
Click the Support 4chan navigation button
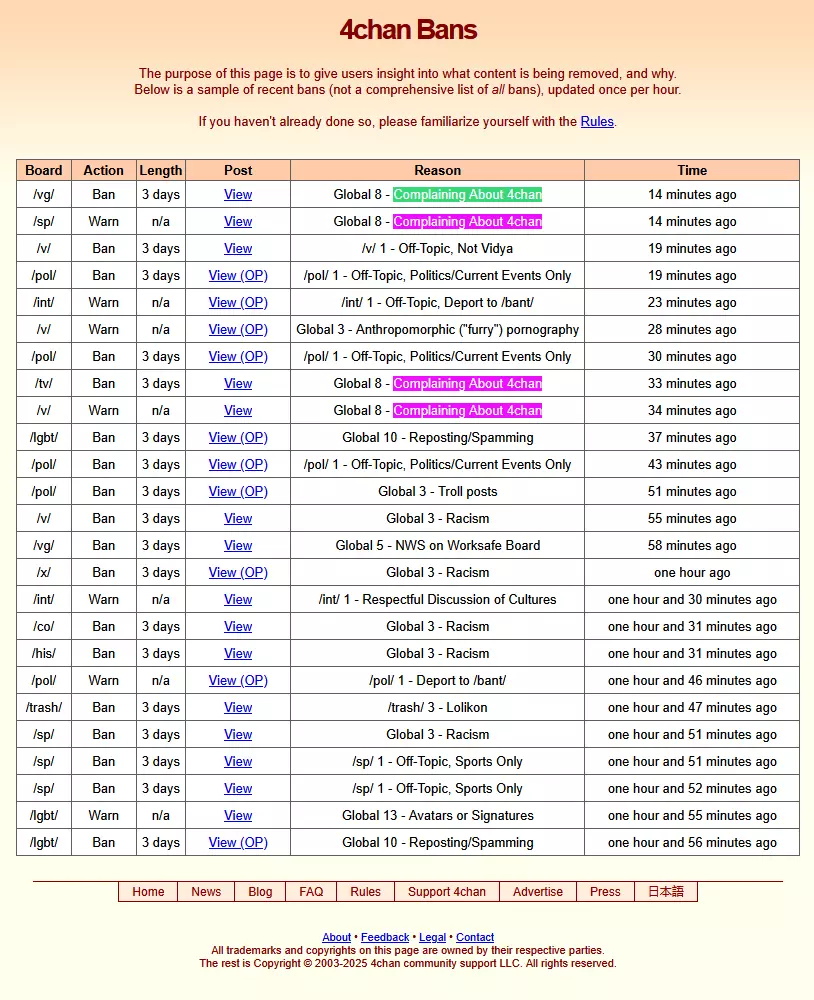point(446,892)
